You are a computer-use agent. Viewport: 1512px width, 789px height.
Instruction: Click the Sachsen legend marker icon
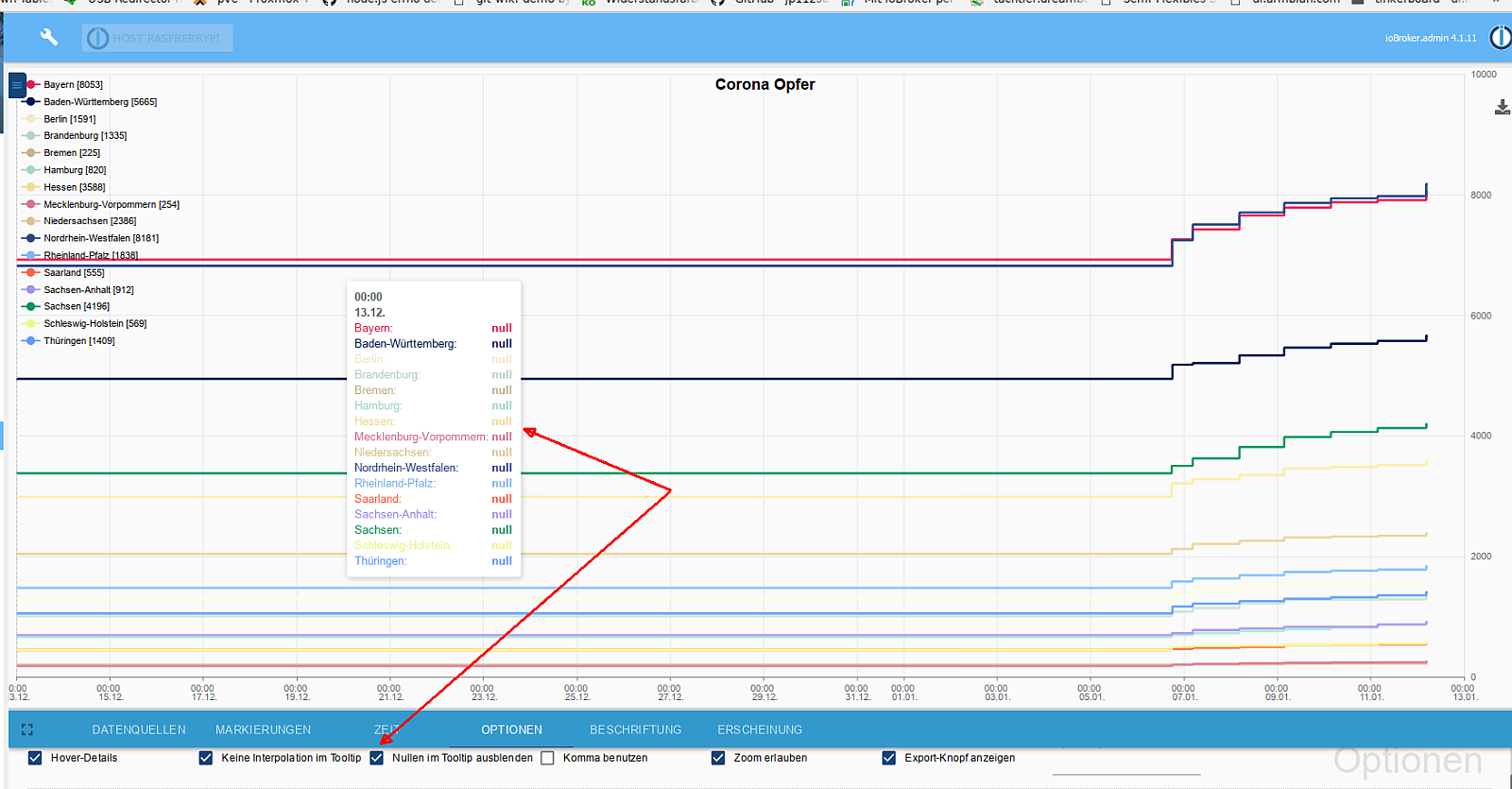[x=31, y=306]
